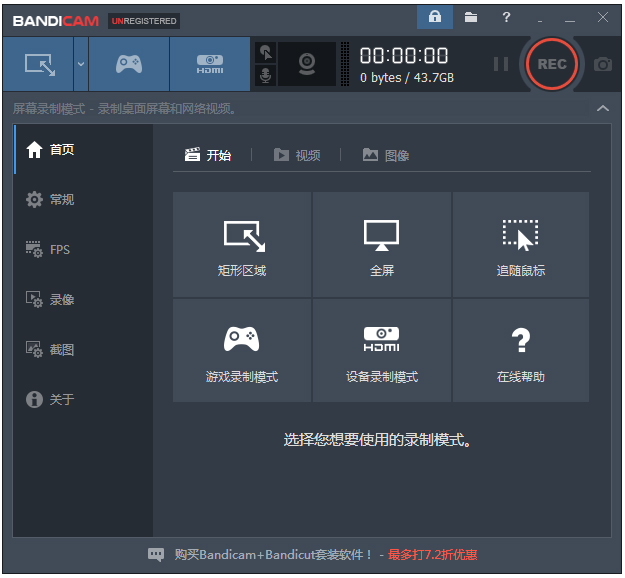Click the lock icon in title bar
Image resolution: width=625 pixels, height=578 pixels.
(435, 17)
